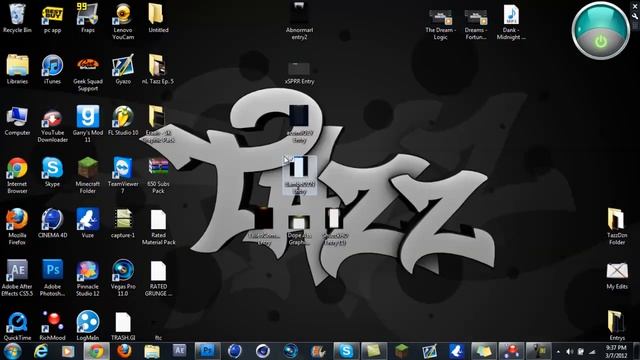Select the Geek Squad Support shortcut

point(88,73)
